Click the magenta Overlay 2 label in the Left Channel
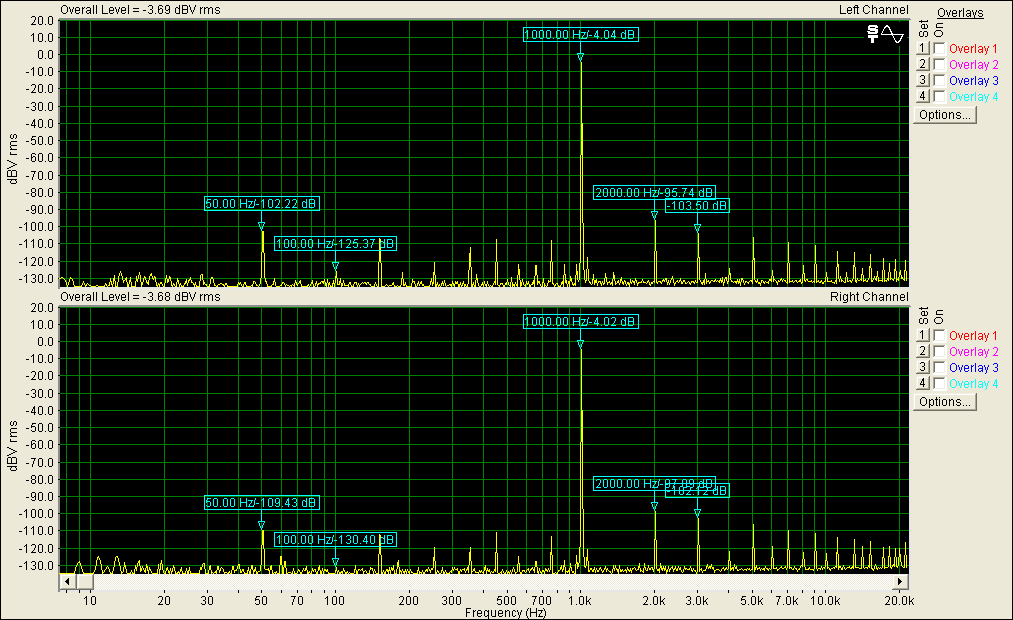The image size is (1013, 620). pyautogui.click(x=973, y=65)
